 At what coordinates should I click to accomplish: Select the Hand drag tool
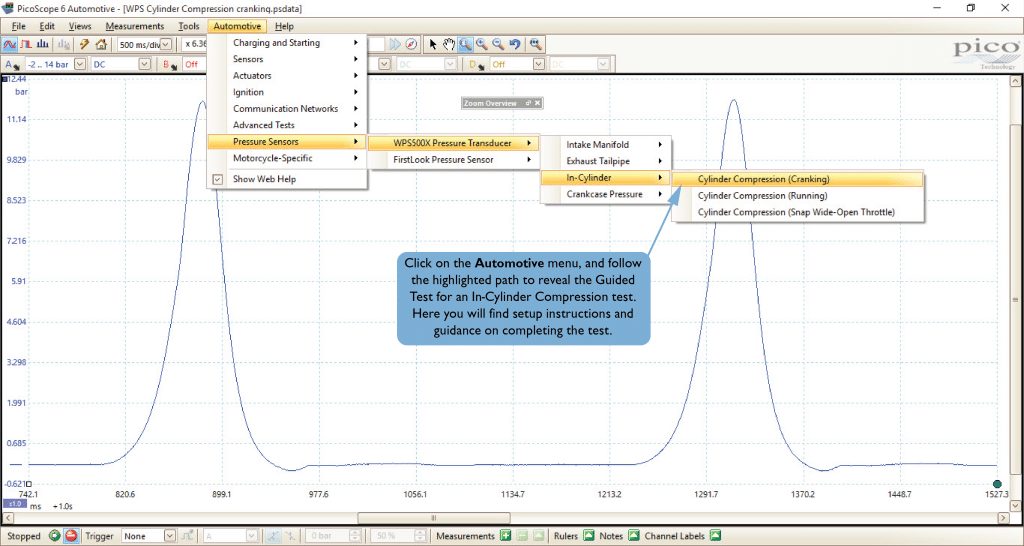click(449, 44)
